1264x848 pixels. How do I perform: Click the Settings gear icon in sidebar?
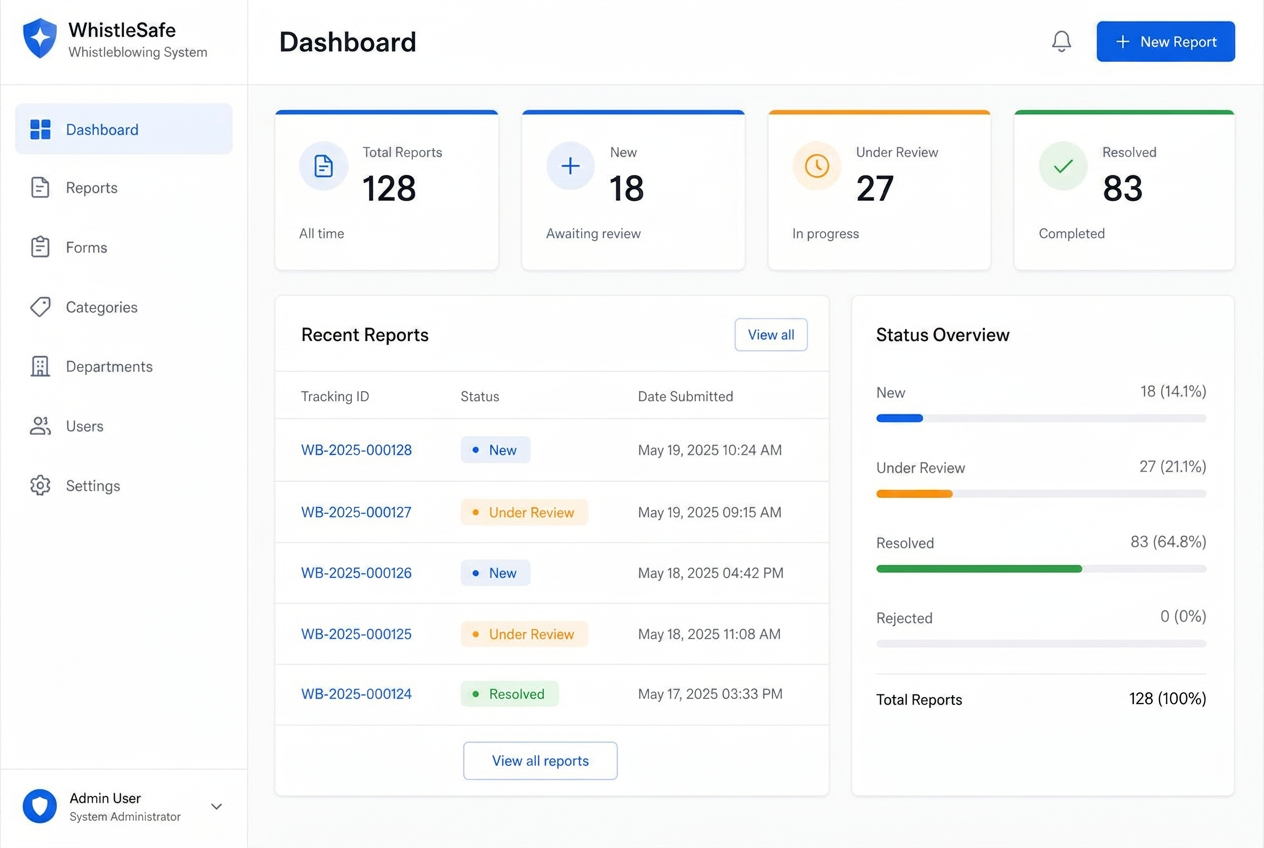point(40,485)
